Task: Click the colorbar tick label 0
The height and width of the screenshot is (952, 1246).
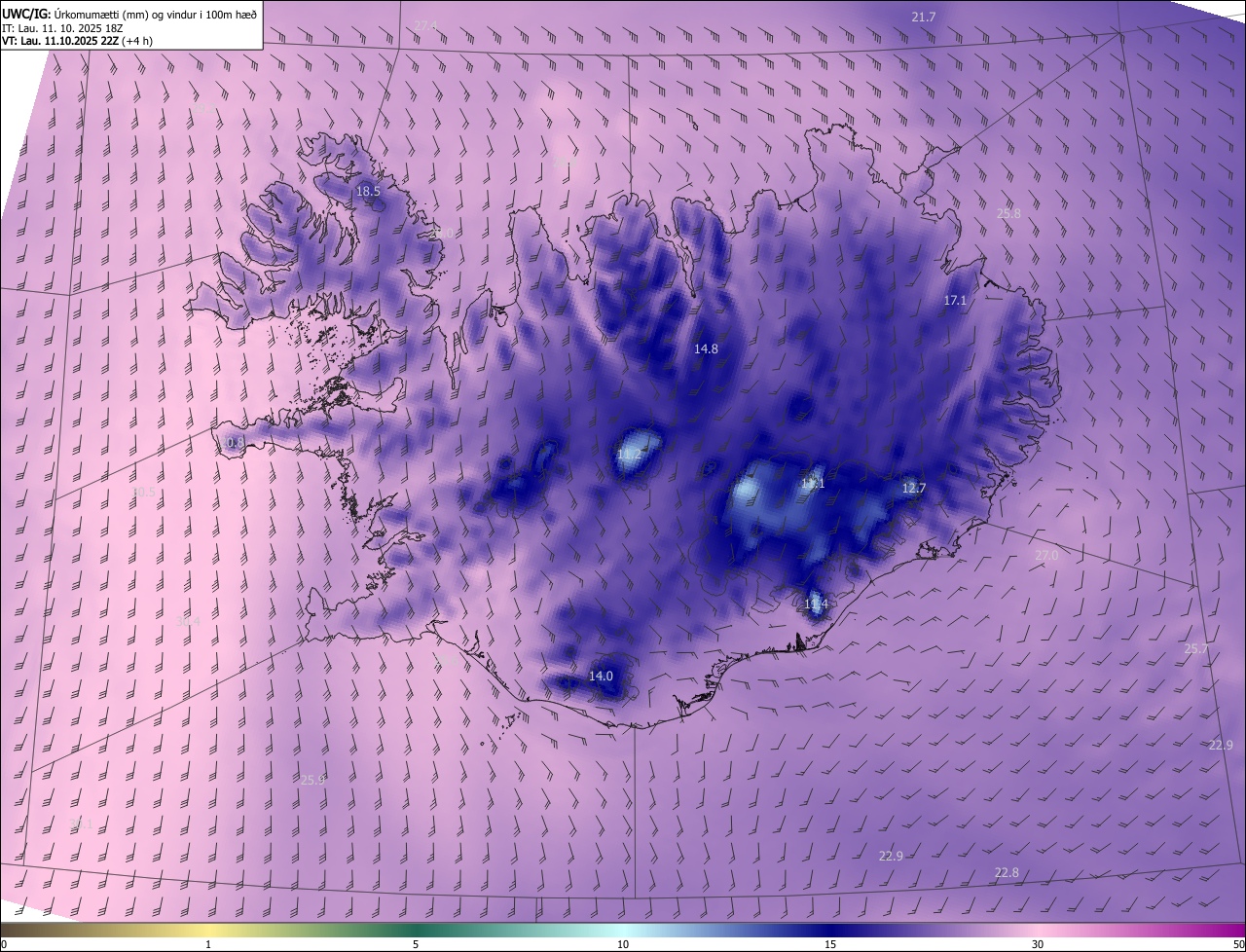Action: [4, 944]
